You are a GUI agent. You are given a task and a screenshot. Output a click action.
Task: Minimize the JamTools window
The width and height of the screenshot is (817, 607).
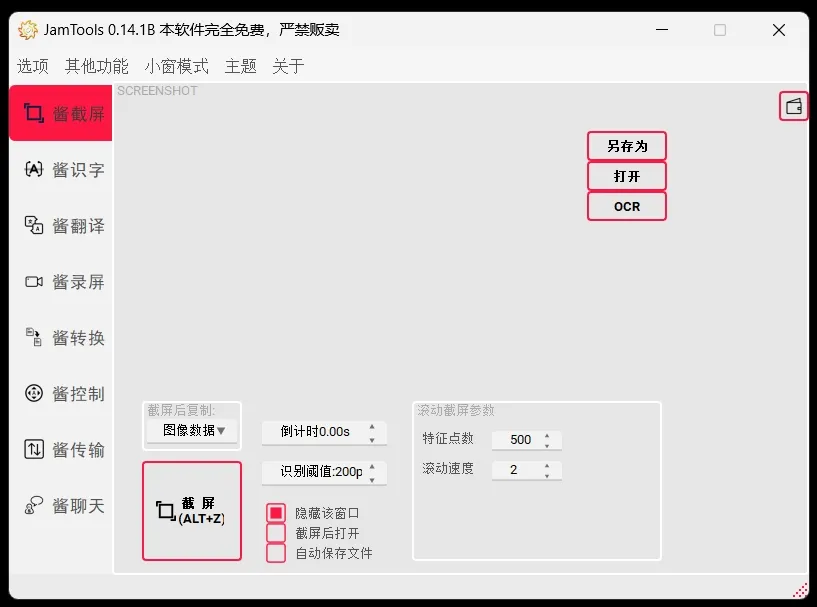[x=662, y=30]
